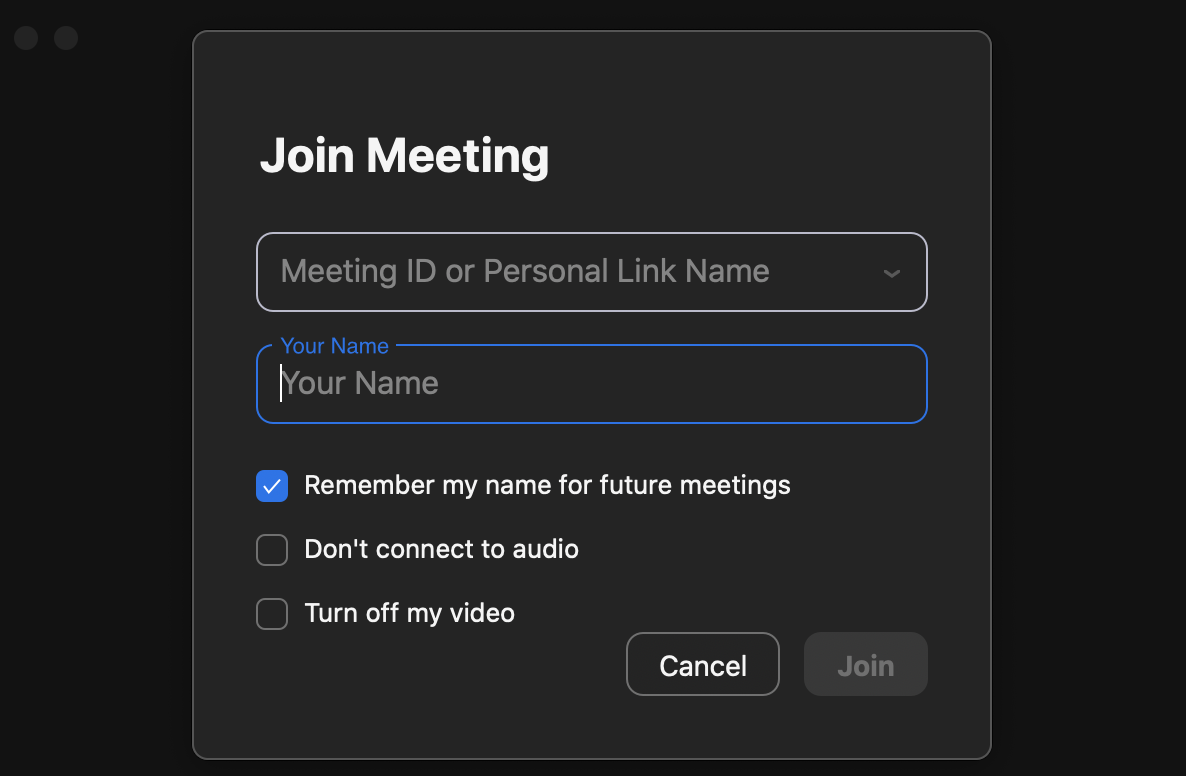Check the Turn off my video box
Screen dimensions: 1186x776
point(272,613)
